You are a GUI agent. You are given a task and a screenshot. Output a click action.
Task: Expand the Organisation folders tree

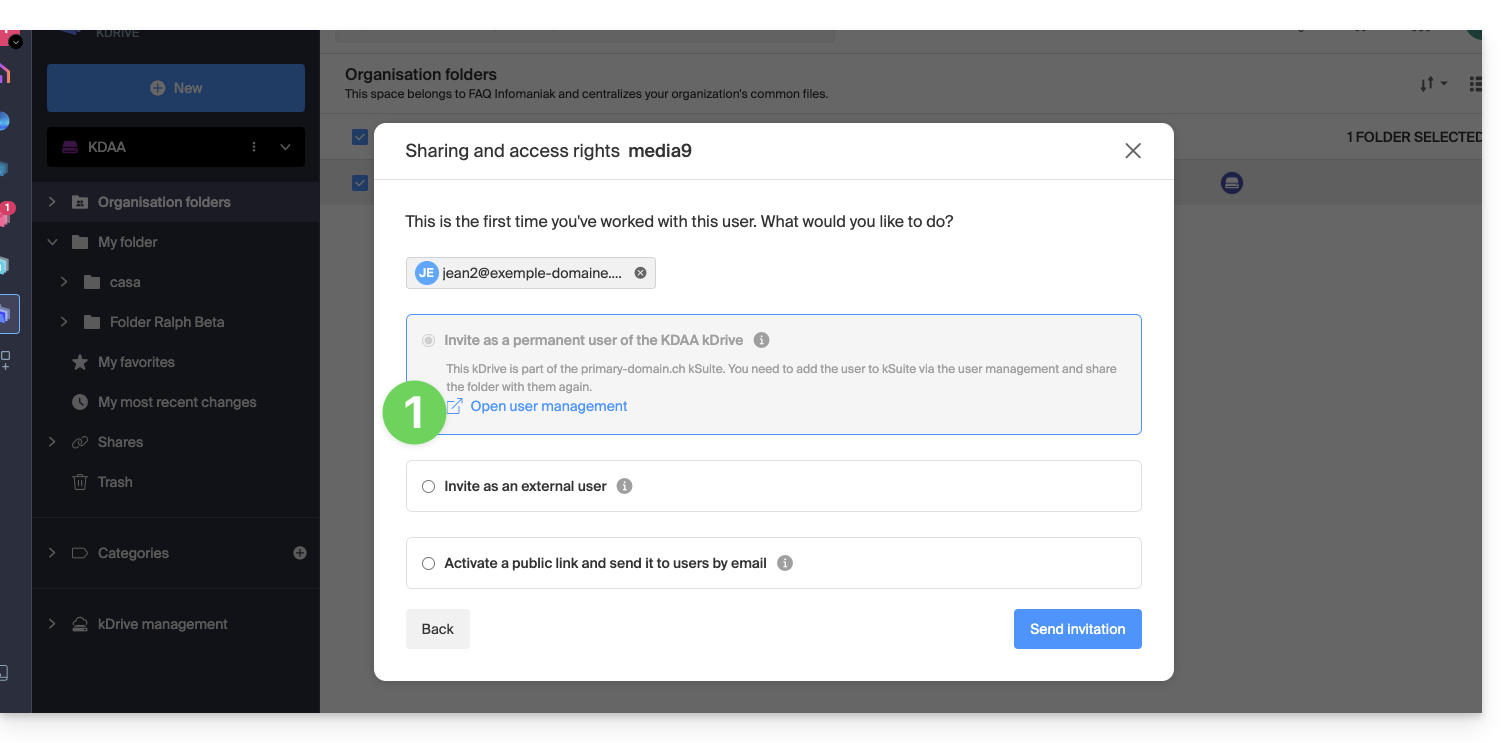pos(52,202)
